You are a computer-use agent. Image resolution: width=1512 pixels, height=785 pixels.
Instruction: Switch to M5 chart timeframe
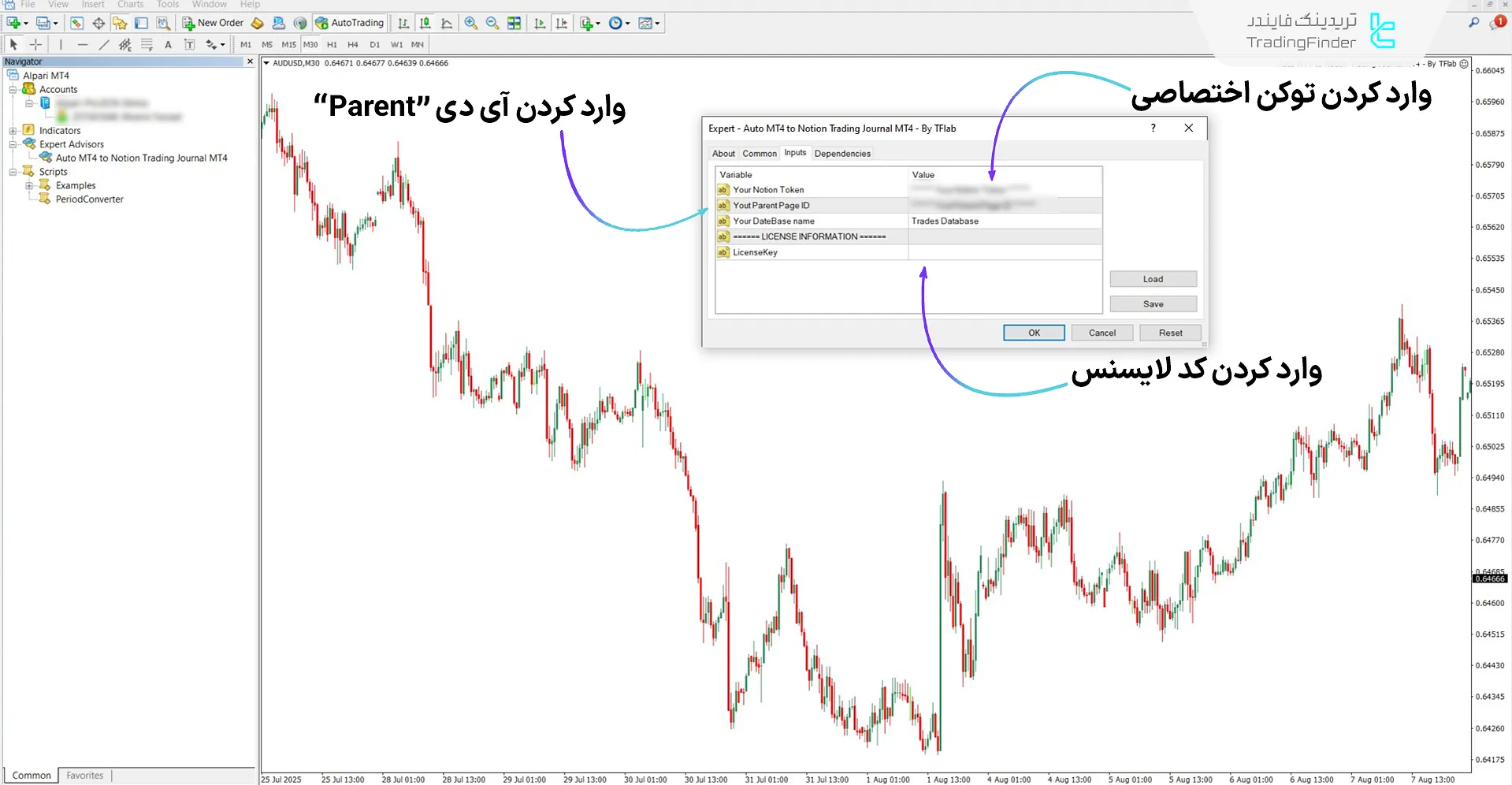[x=267, y=45]
